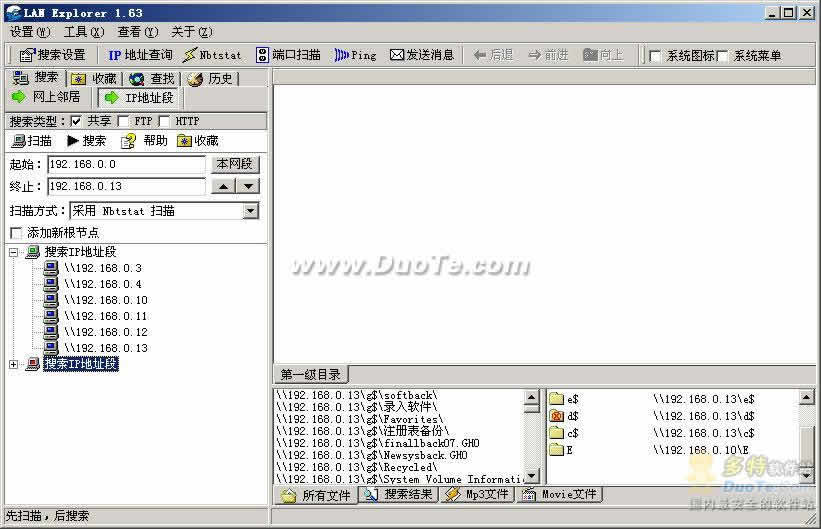The image size is (821, 529).
Task: Click the 向上 up folder button
Action: [x=603, y=55]
